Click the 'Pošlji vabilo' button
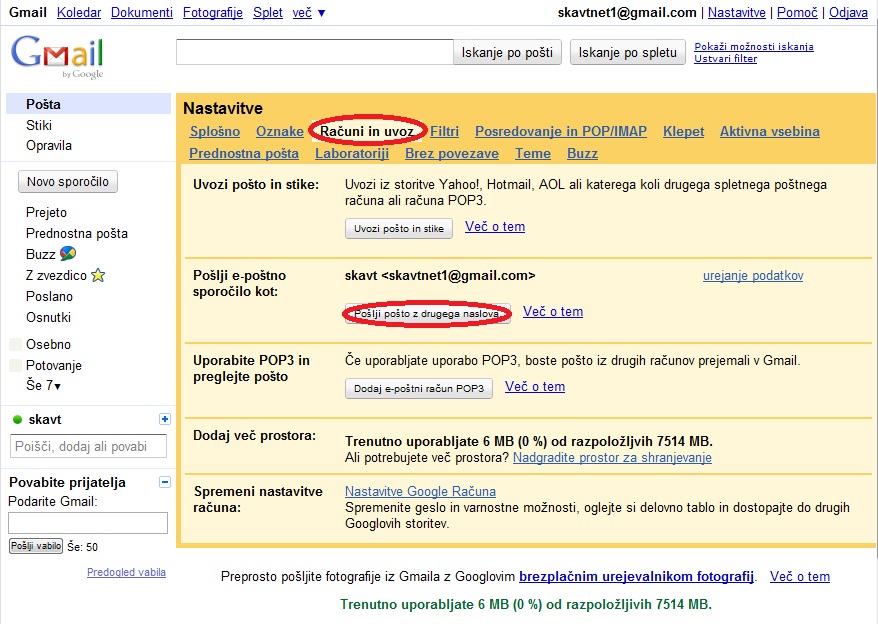 [x=36, y=546]
